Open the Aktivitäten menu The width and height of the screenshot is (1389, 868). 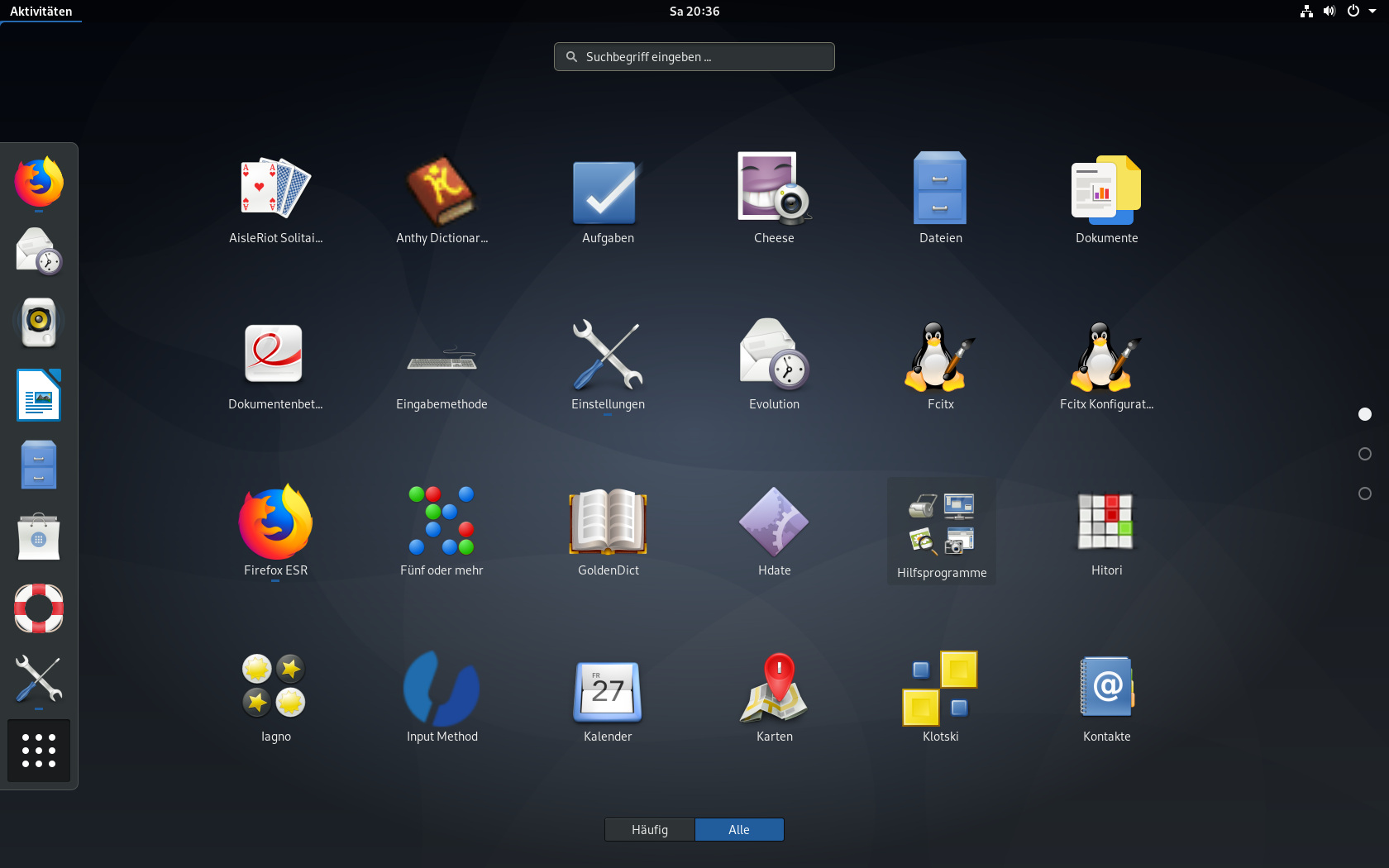(41, 11)
